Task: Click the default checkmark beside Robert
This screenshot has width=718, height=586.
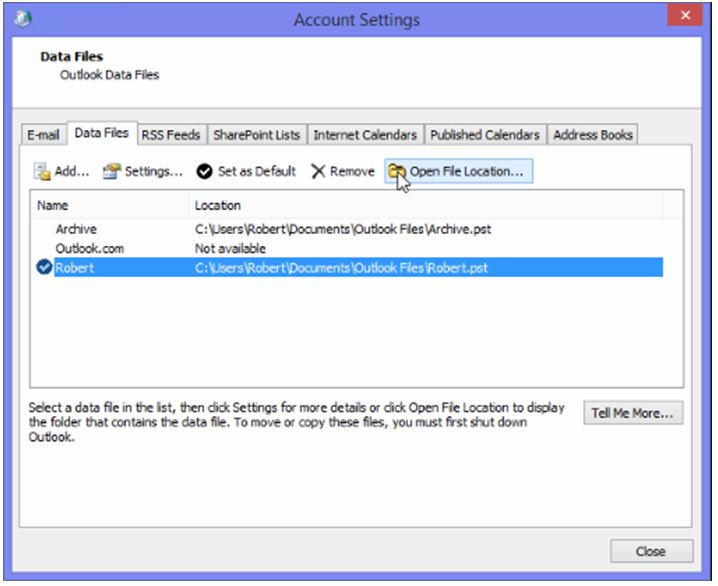Action: (x=44, y=267)
